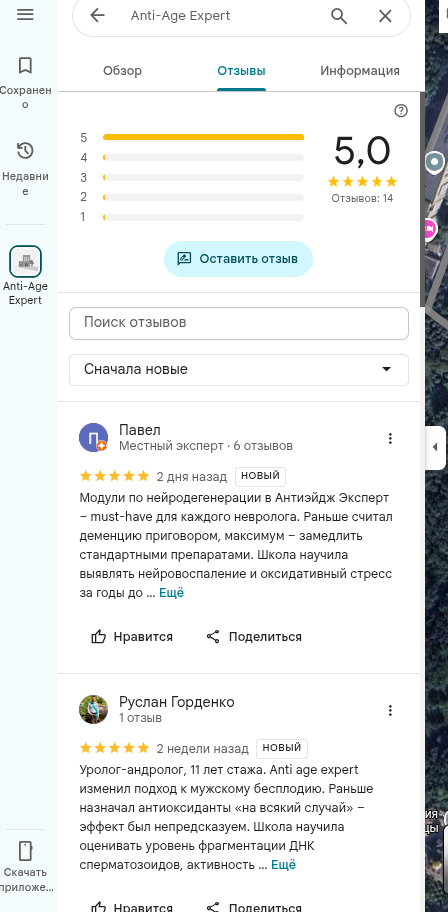Viewport: 448px width, 912px height.
Task: Filter reviews by 1-star rating bar
Action: 203,218
